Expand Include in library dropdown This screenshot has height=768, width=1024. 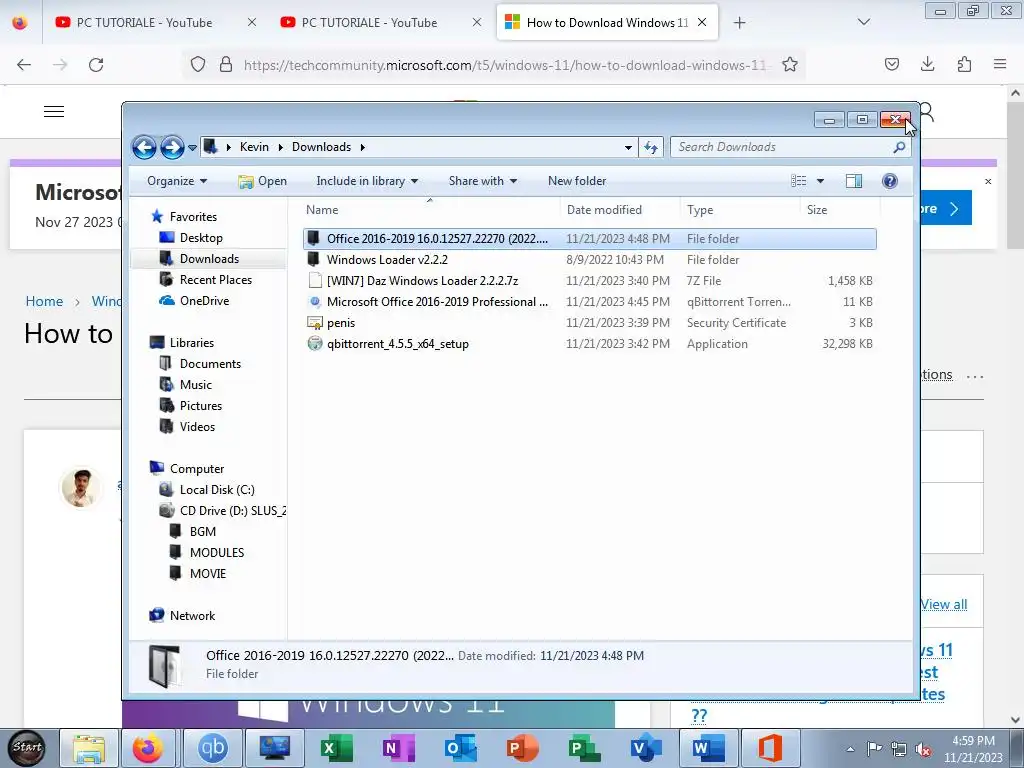tap(367, 181)
